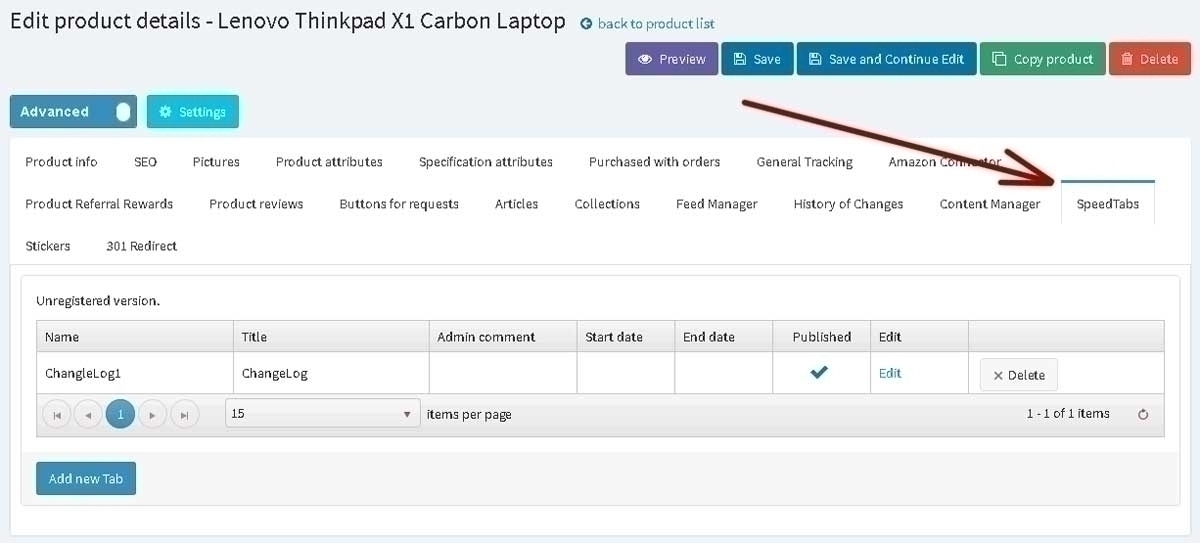Open the Stickers tab

tap(48, 246)
